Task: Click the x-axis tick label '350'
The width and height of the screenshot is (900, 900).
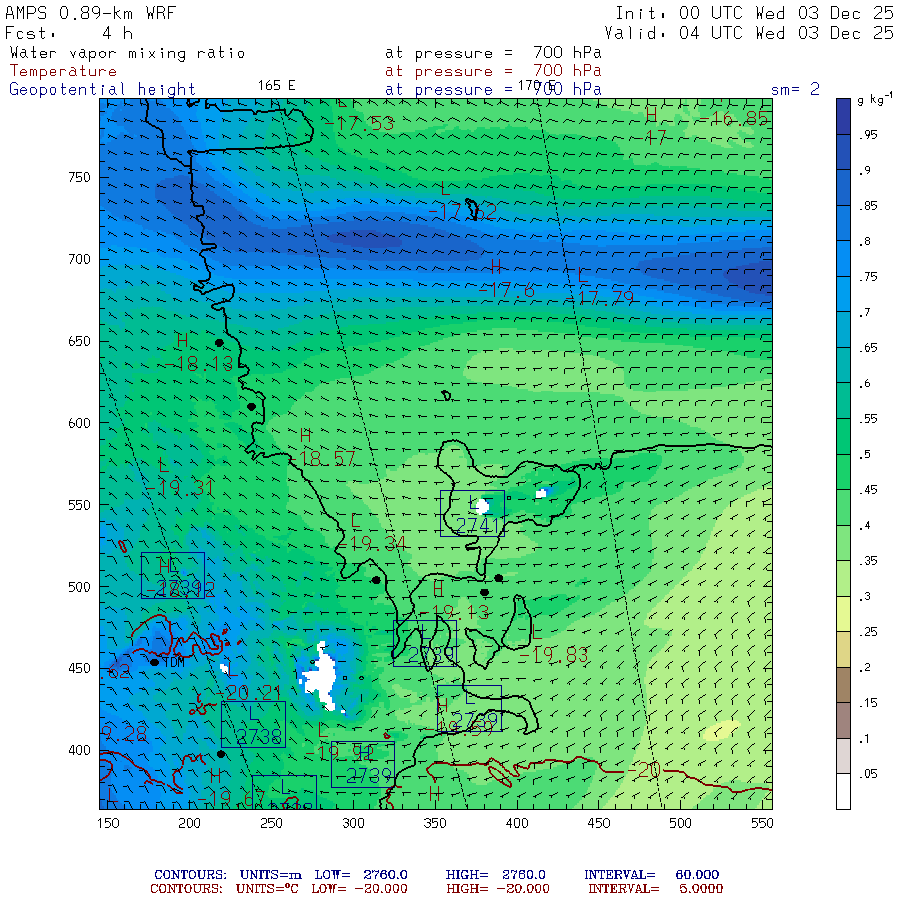Action: pos(435,824)
